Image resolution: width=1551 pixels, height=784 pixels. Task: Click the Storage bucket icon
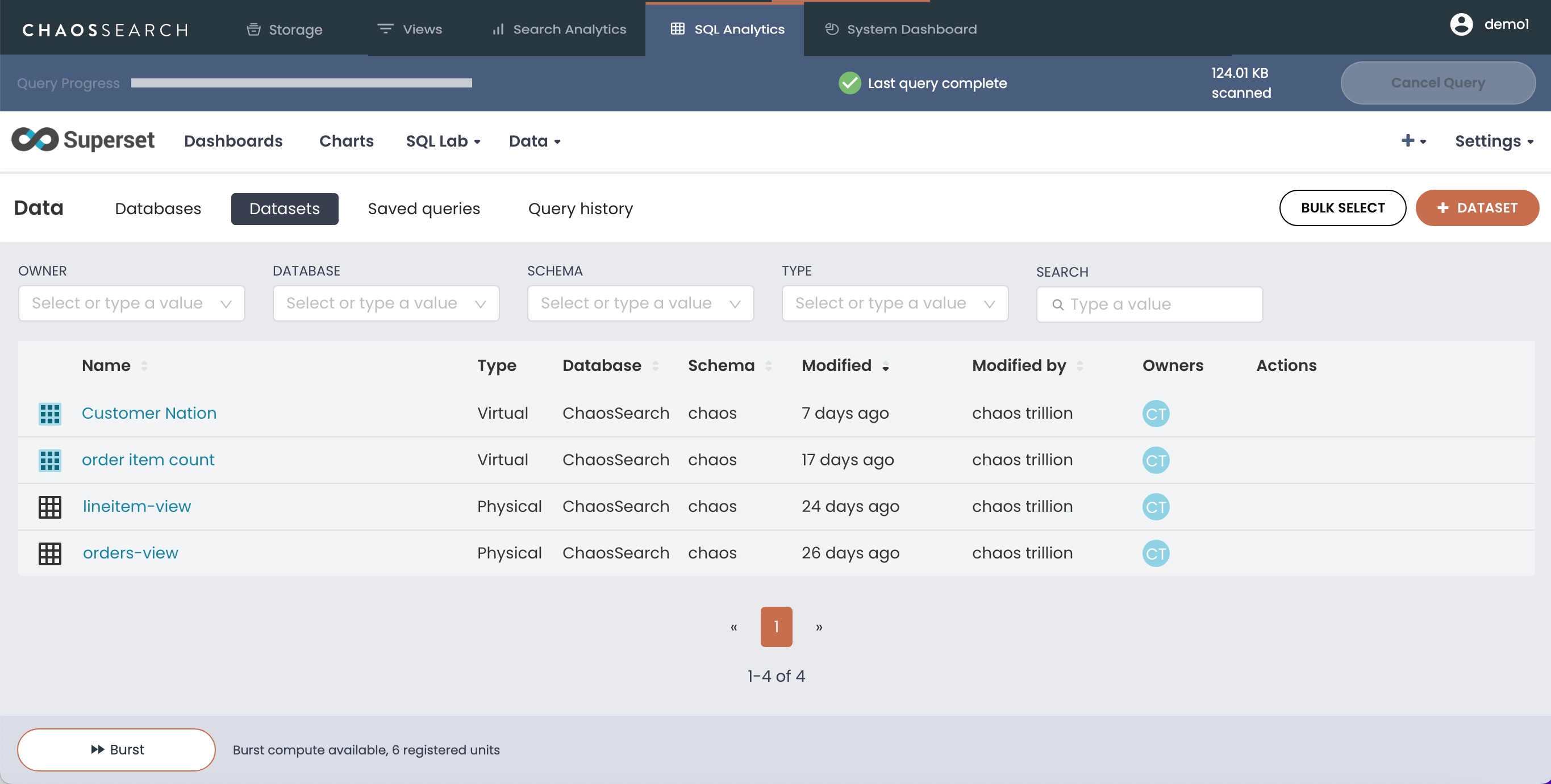[253, 29]
